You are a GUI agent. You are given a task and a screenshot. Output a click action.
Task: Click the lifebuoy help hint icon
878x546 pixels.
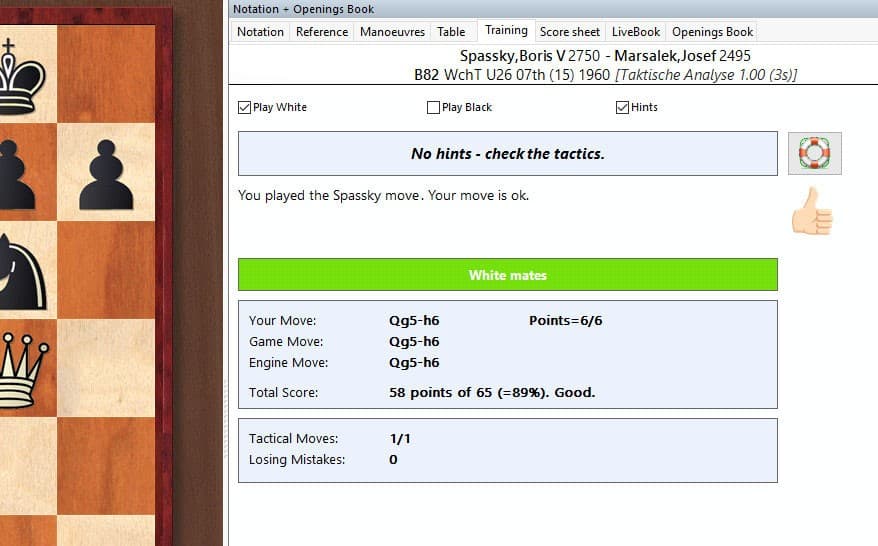814,153
